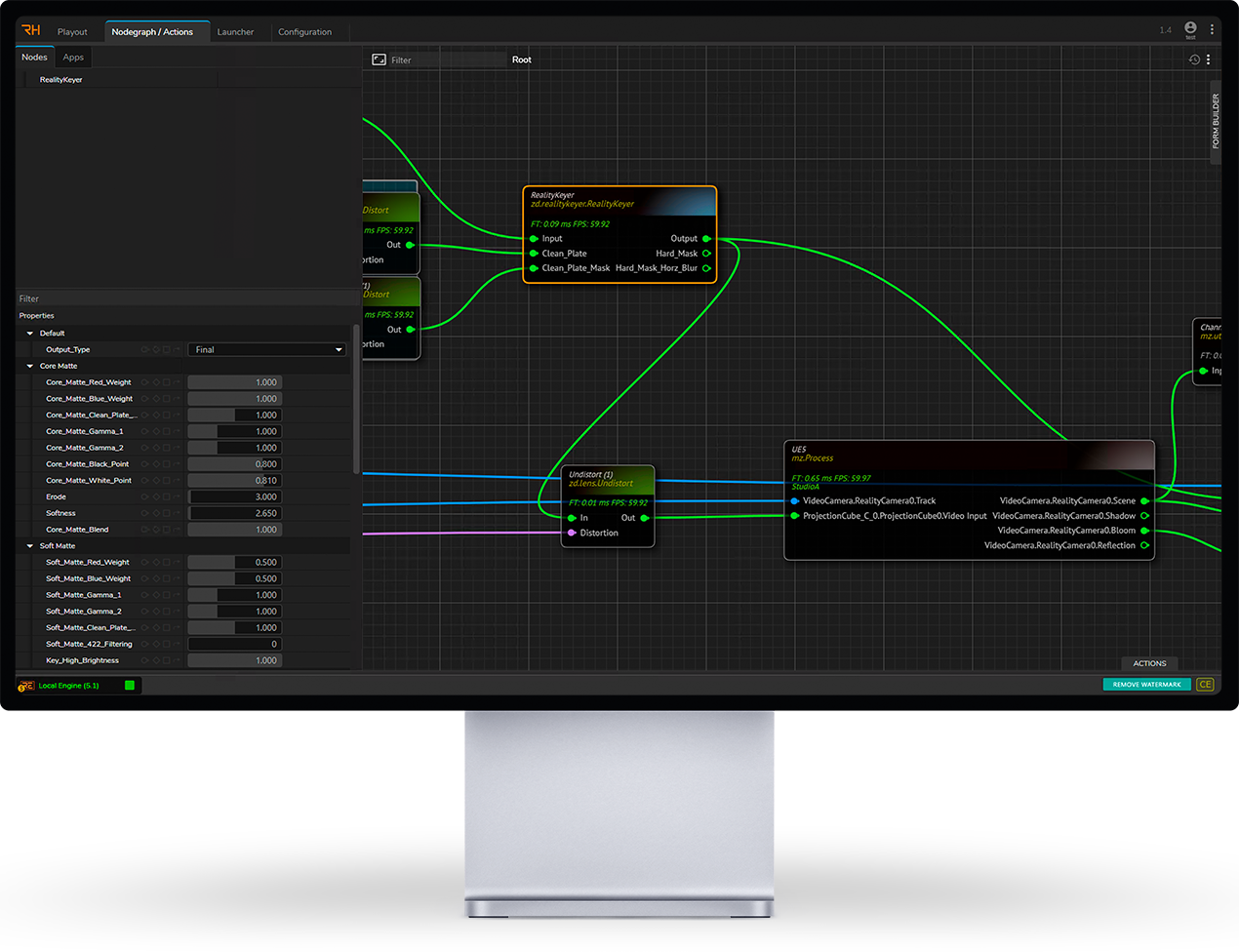Viewport: 1239px width, 952px height.
Task: Open the Form Builder side panel
Action: point(1216,122)
